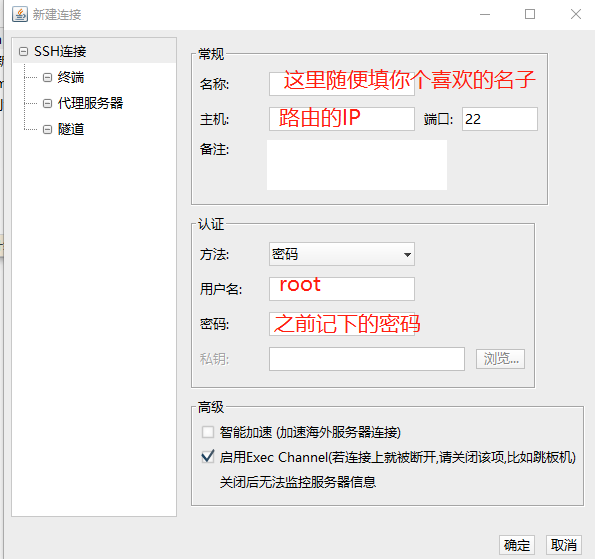Image resolution: width=595 pixels, height=559 pixels.
Task: Collapse the SSH连接 tree node icon
Action: 24,51
